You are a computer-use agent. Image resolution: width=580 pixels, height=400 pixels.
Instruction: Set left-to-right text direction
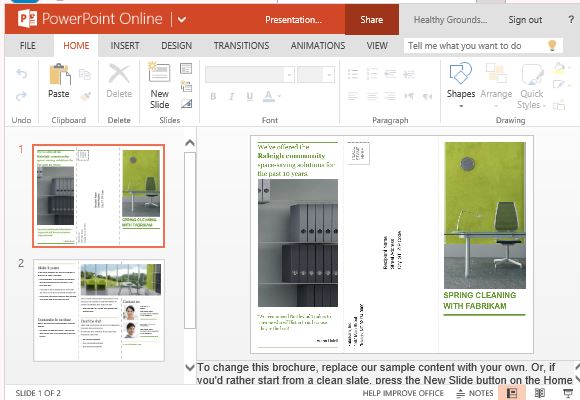point(409,97)
